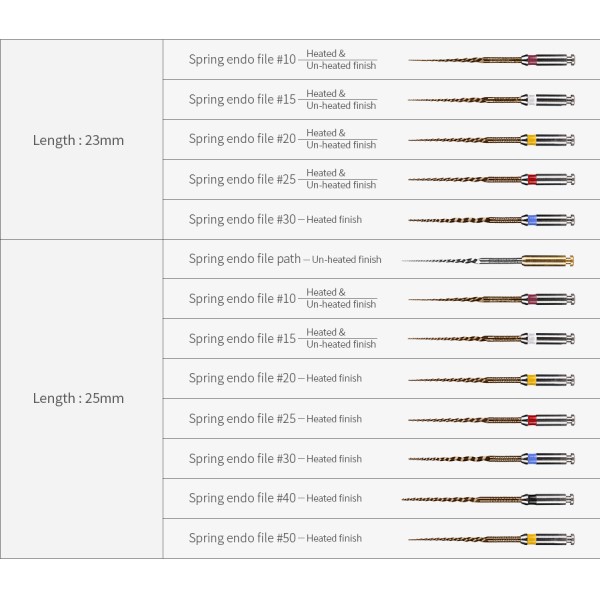The height and width of the screenshot is (600, 600).
Task: Click 'Spring endo file #50' text
Action: 242,538
